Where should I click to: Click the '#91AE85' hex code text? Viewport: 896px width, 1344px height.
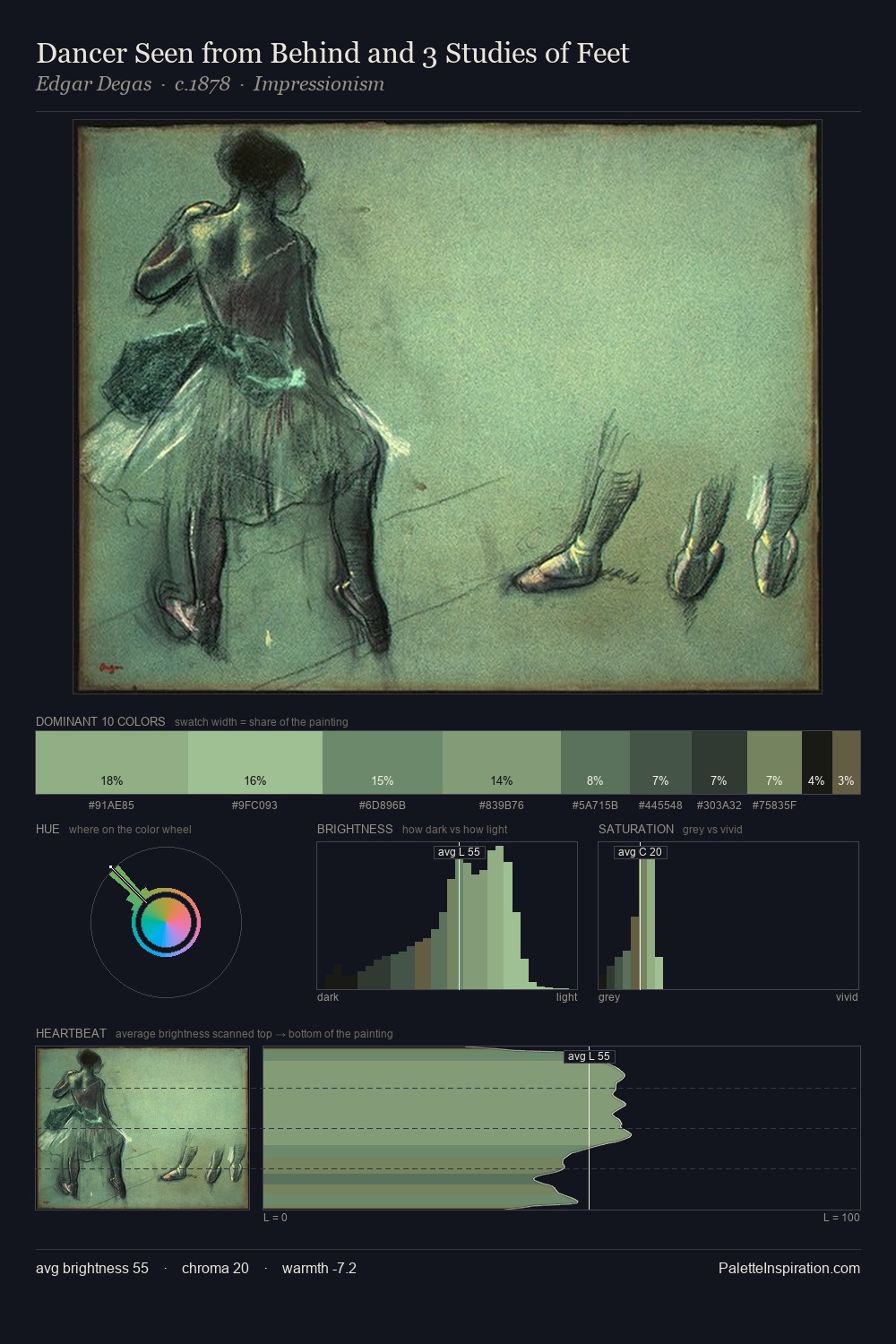[112, 806]
